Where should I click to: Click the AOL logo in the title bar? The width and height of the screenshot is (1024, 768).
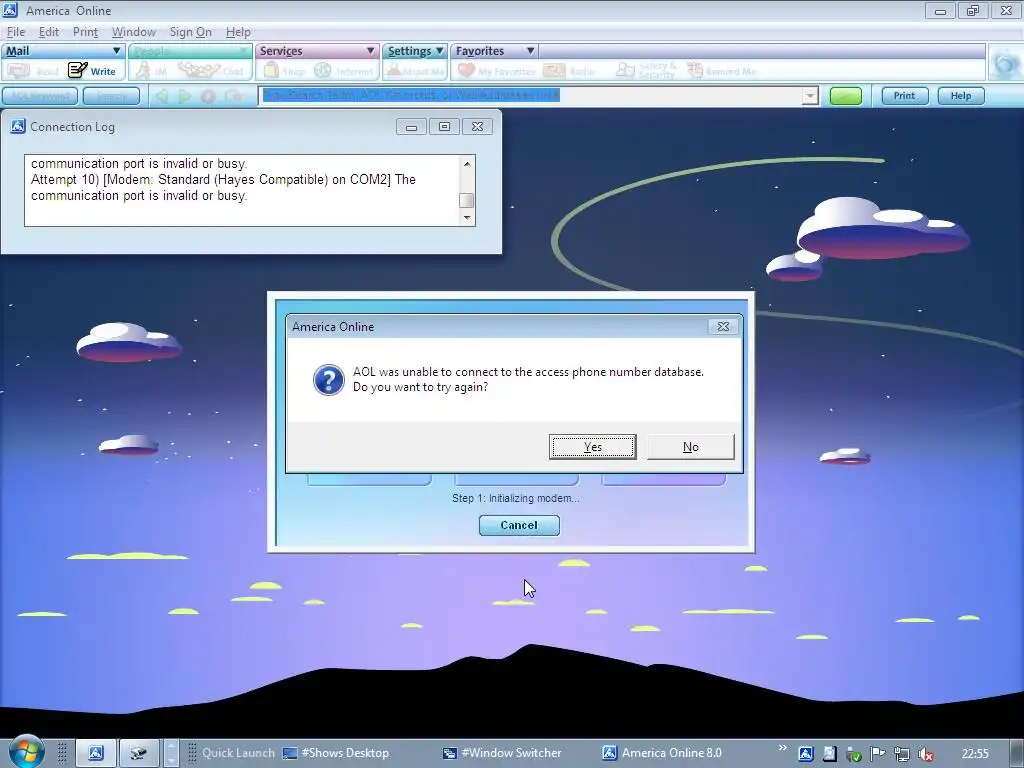click(10, 10)
